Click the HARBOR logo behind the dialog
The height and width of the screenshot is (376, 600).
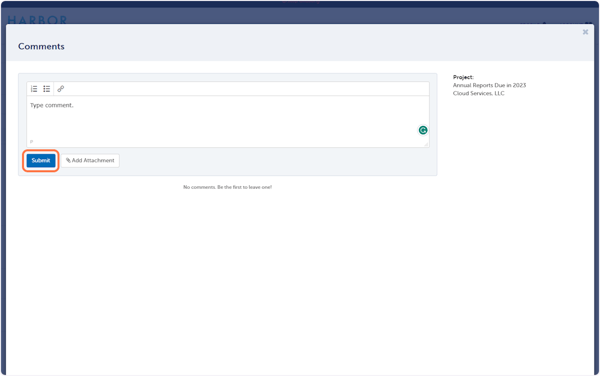37,20
